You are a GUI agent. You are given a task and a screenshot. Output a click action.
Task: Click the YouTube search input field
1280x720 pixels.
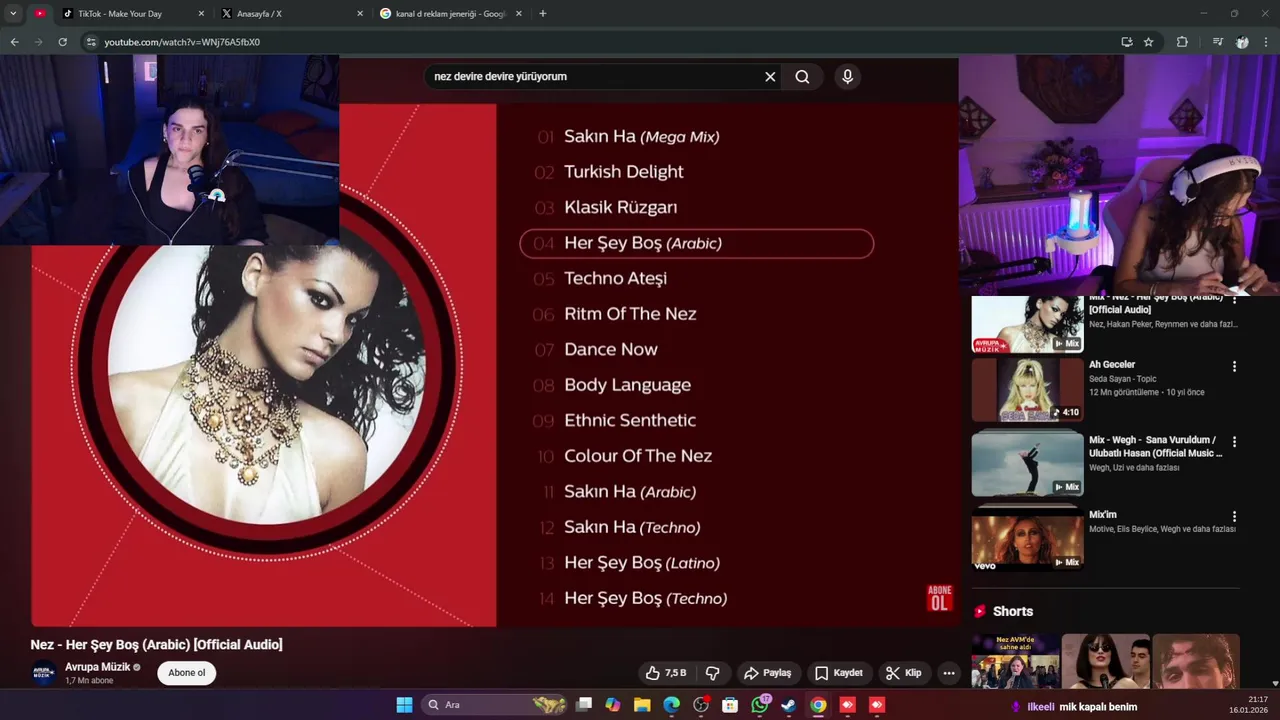pyautogui.click(x=595, y=77)
